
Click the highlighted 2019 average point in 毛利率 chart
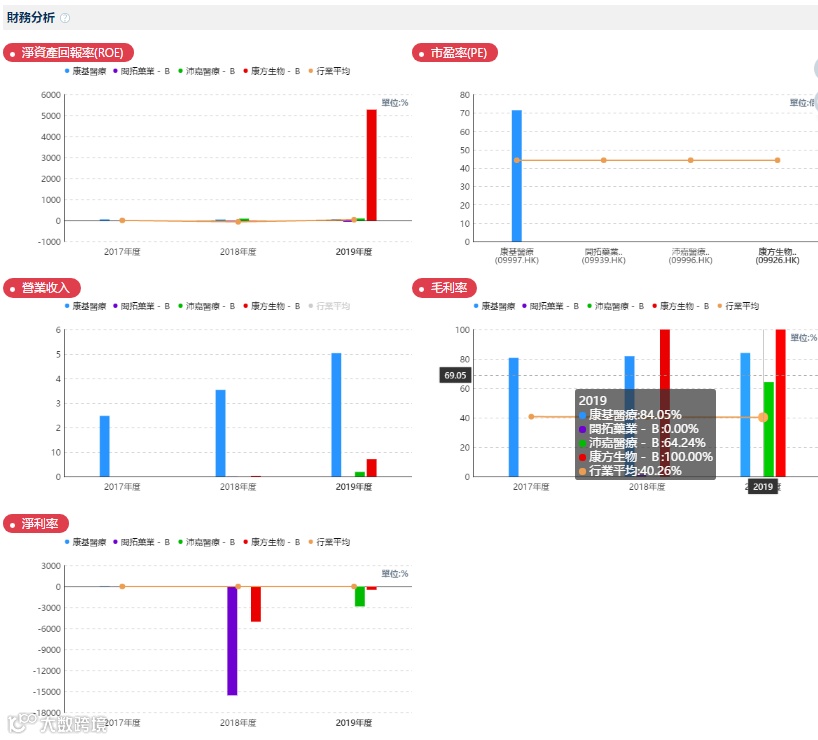763,417
